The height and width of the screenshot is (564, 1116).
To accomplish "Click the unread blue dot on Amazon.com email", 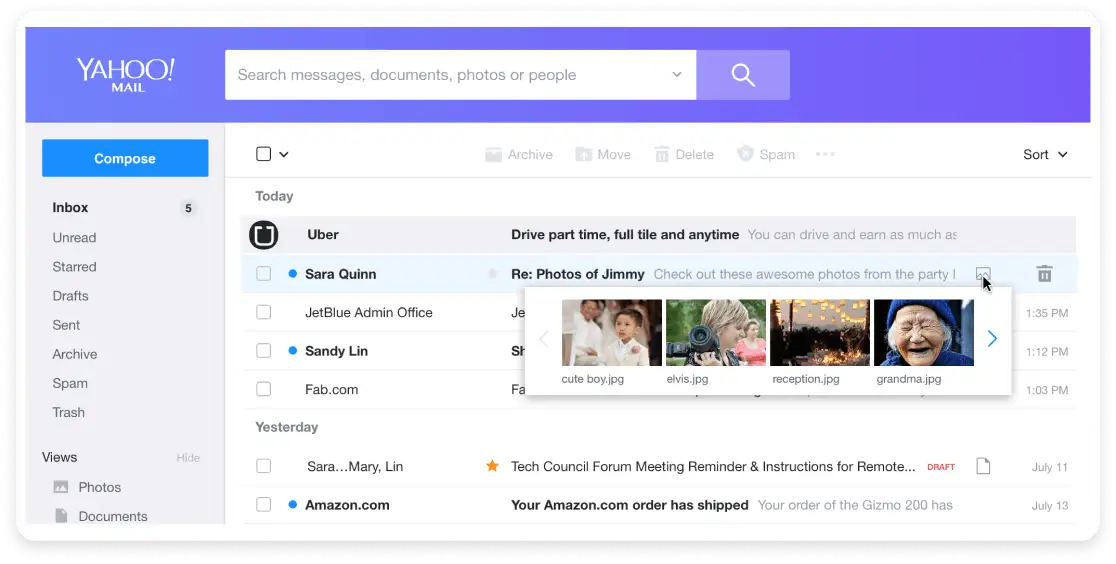I will pyautogui.click(x=293, y=504).
